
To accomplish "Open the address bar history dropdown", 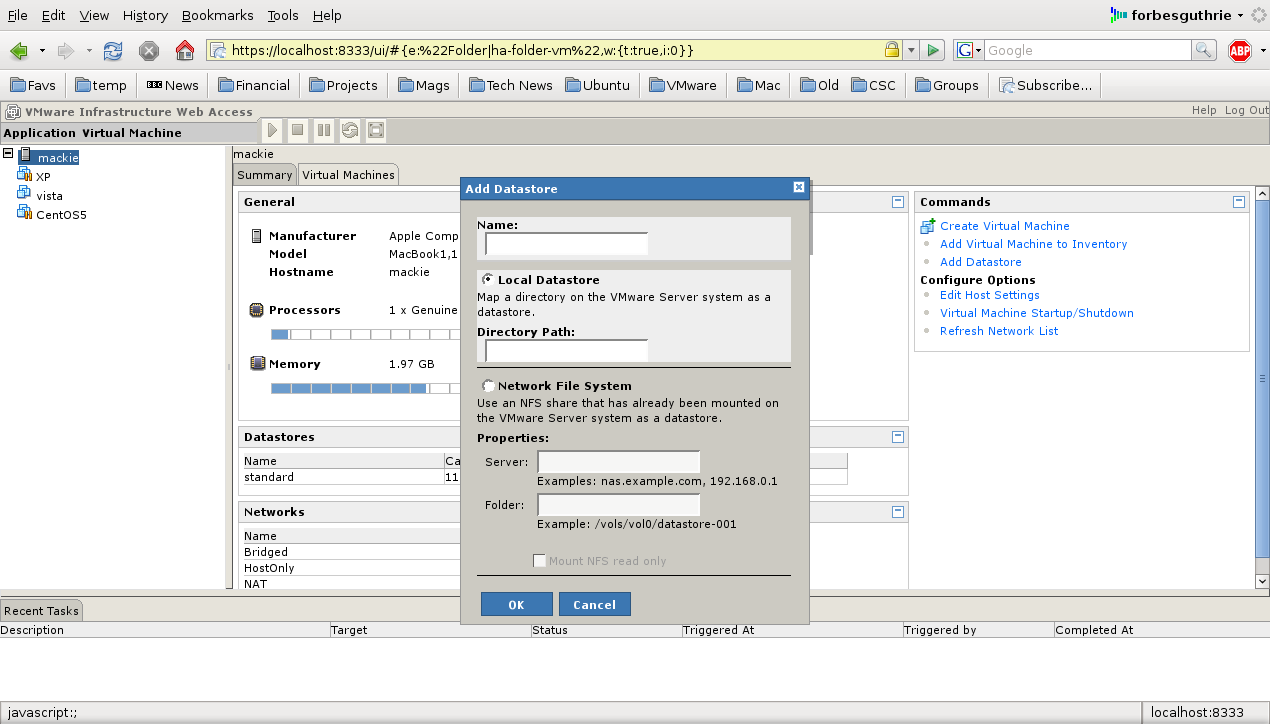I will tap(911, 50).
